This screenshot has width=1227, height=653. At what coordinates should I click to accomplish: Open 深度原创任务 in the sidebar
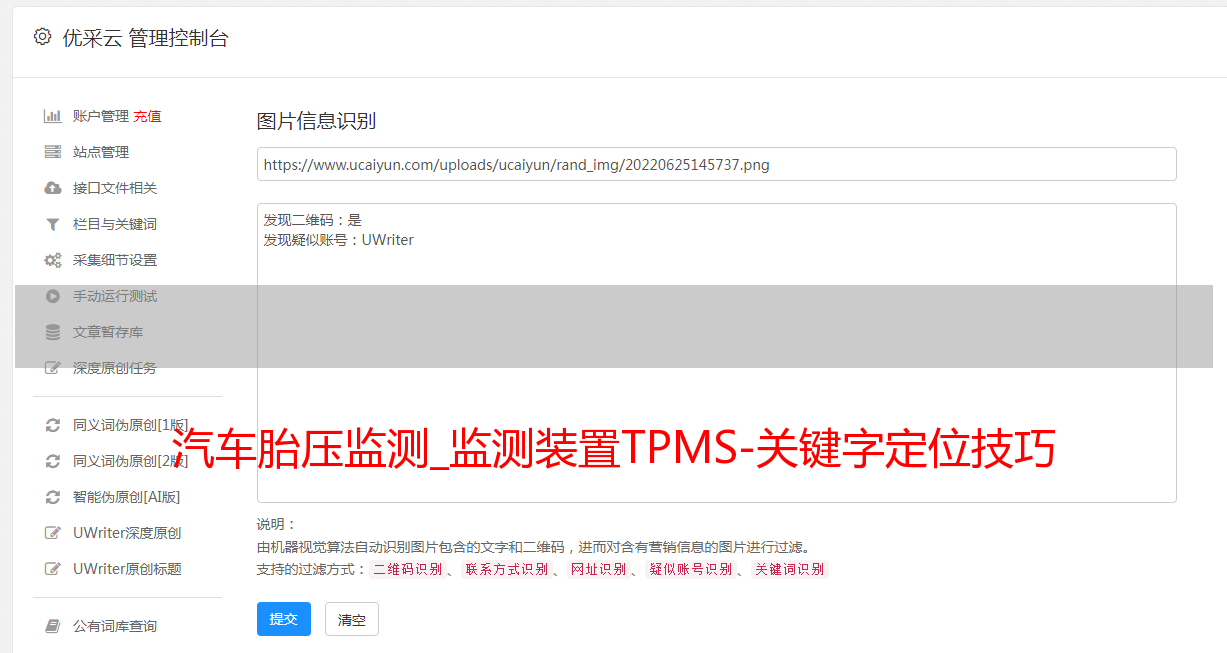tap(115, 368)
